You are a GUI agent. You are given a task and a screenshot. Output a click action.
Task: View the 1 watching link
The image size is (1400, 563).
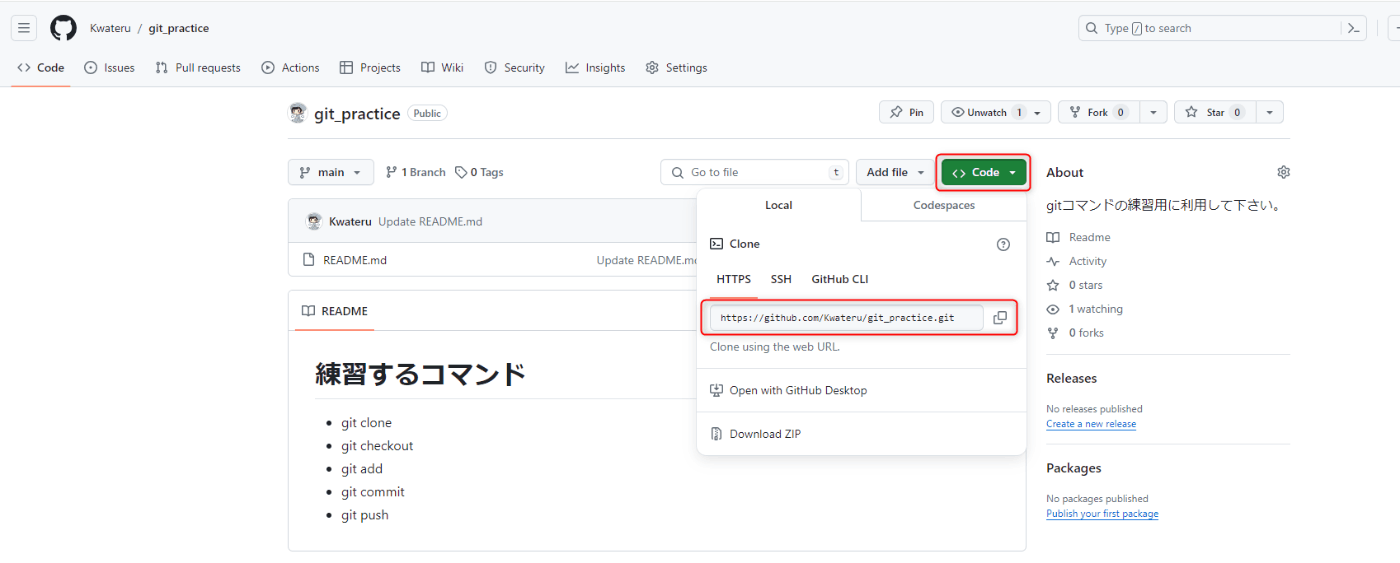[1084, 309]
